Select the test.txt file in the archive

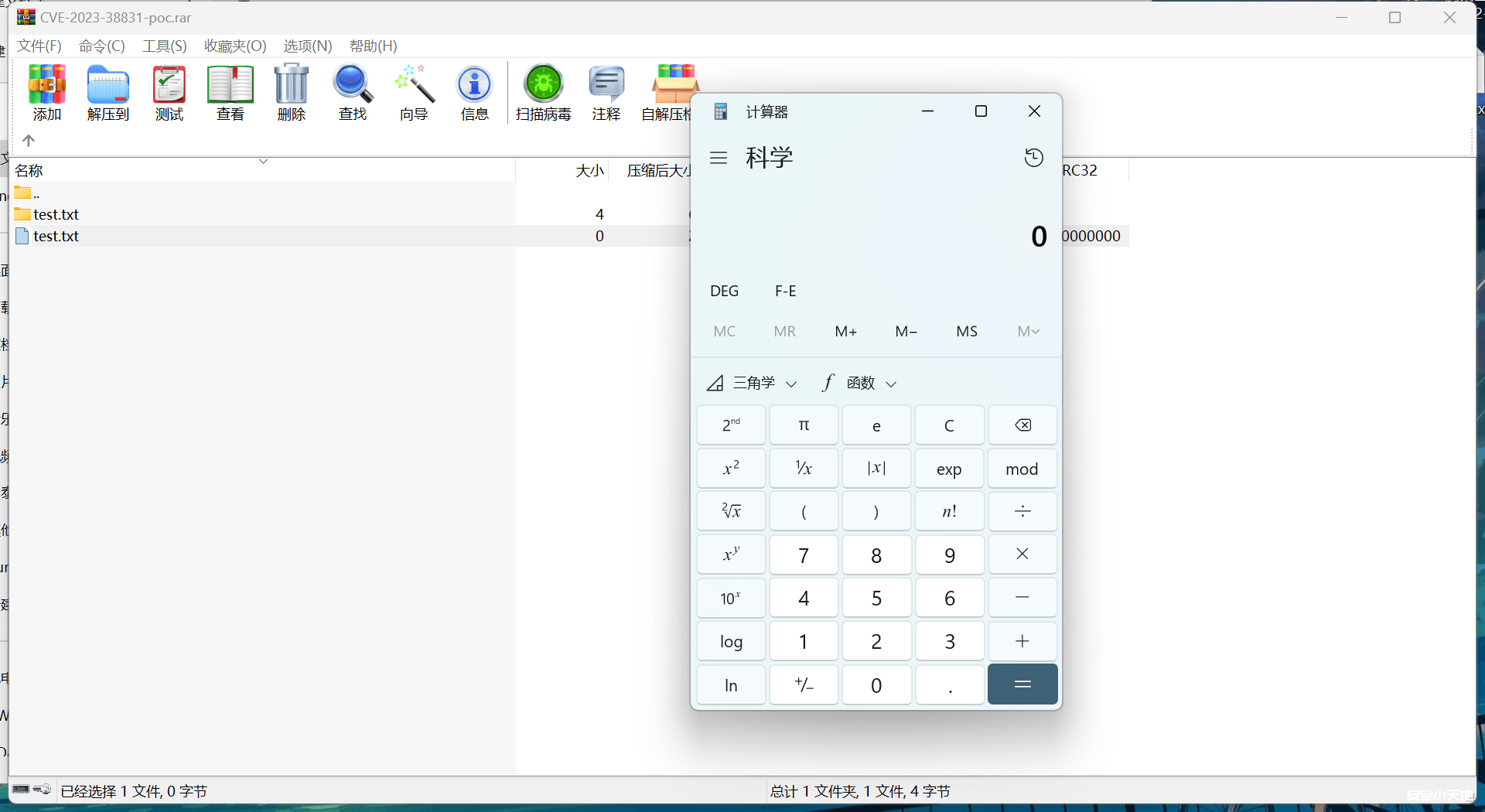point(55,236)
